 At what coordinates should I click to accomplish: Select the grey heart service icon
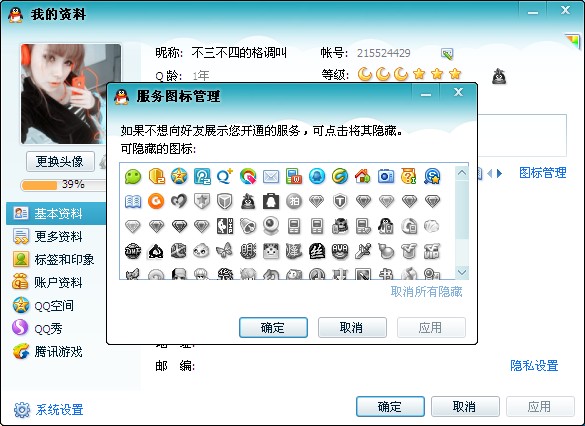click(179, 201)
